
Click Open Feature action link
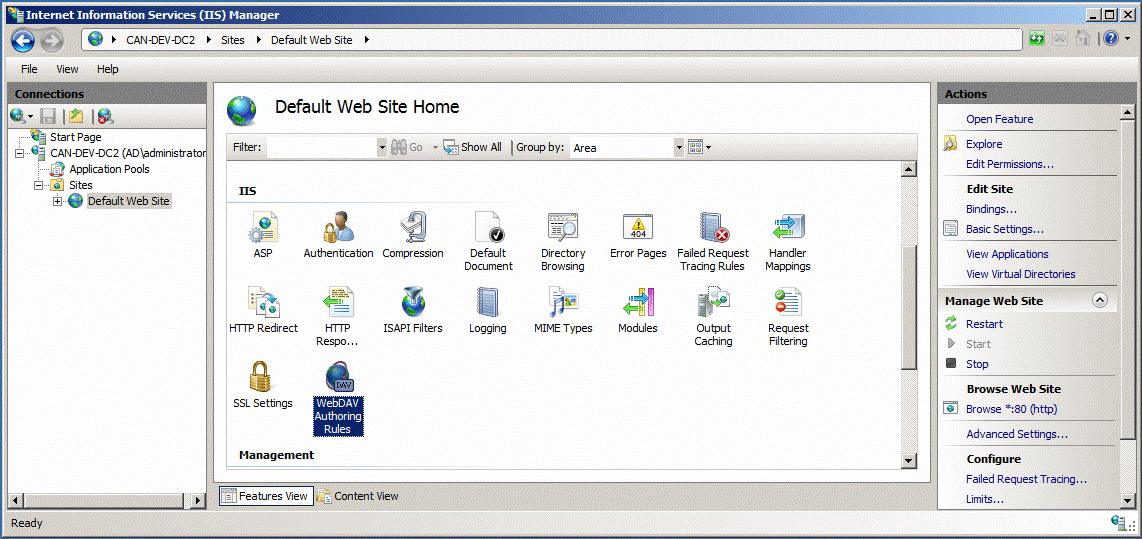(x=999, y=119)
